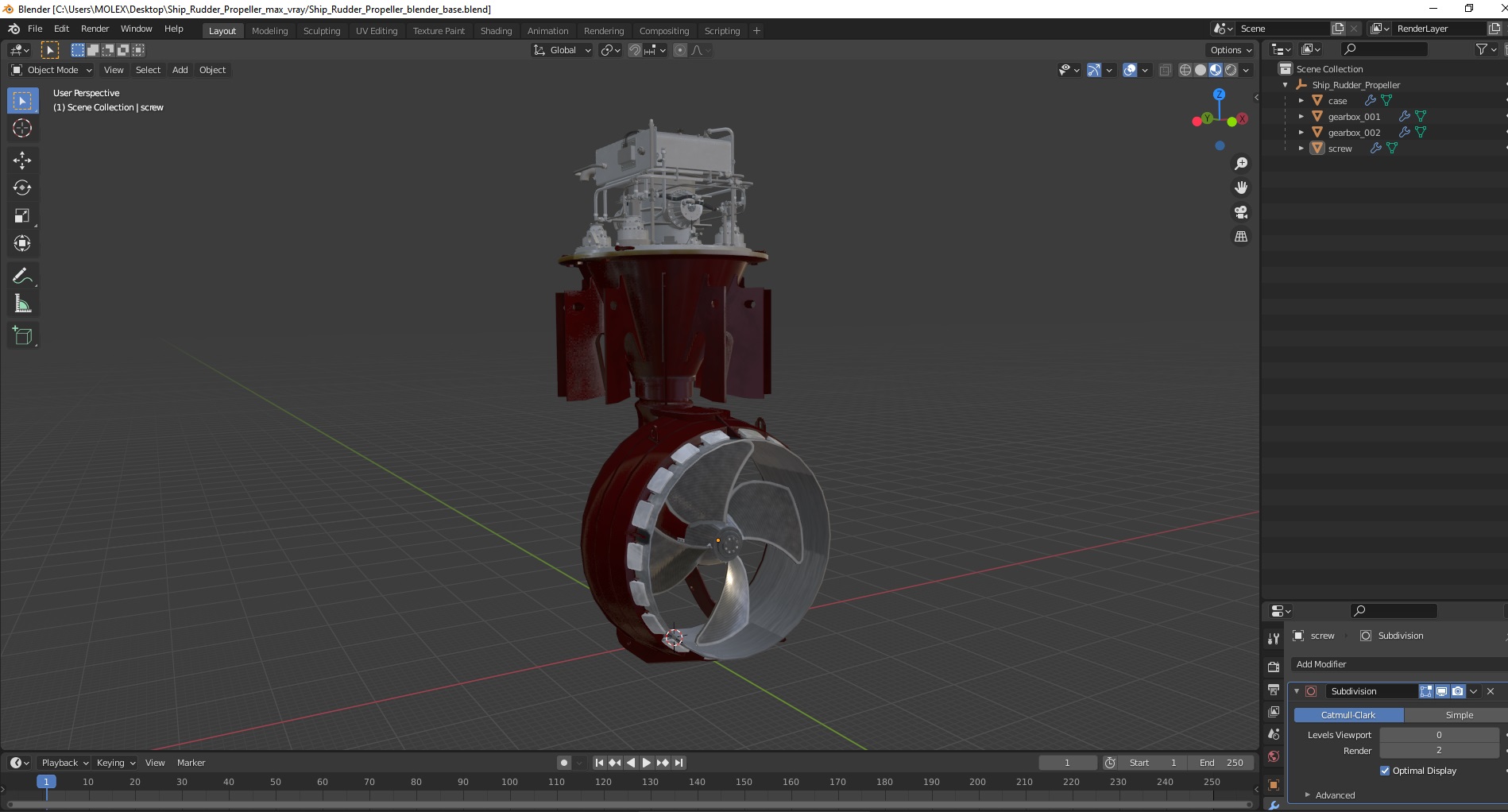
Task: Activate the Select Box tool
Action: (22, 101)
